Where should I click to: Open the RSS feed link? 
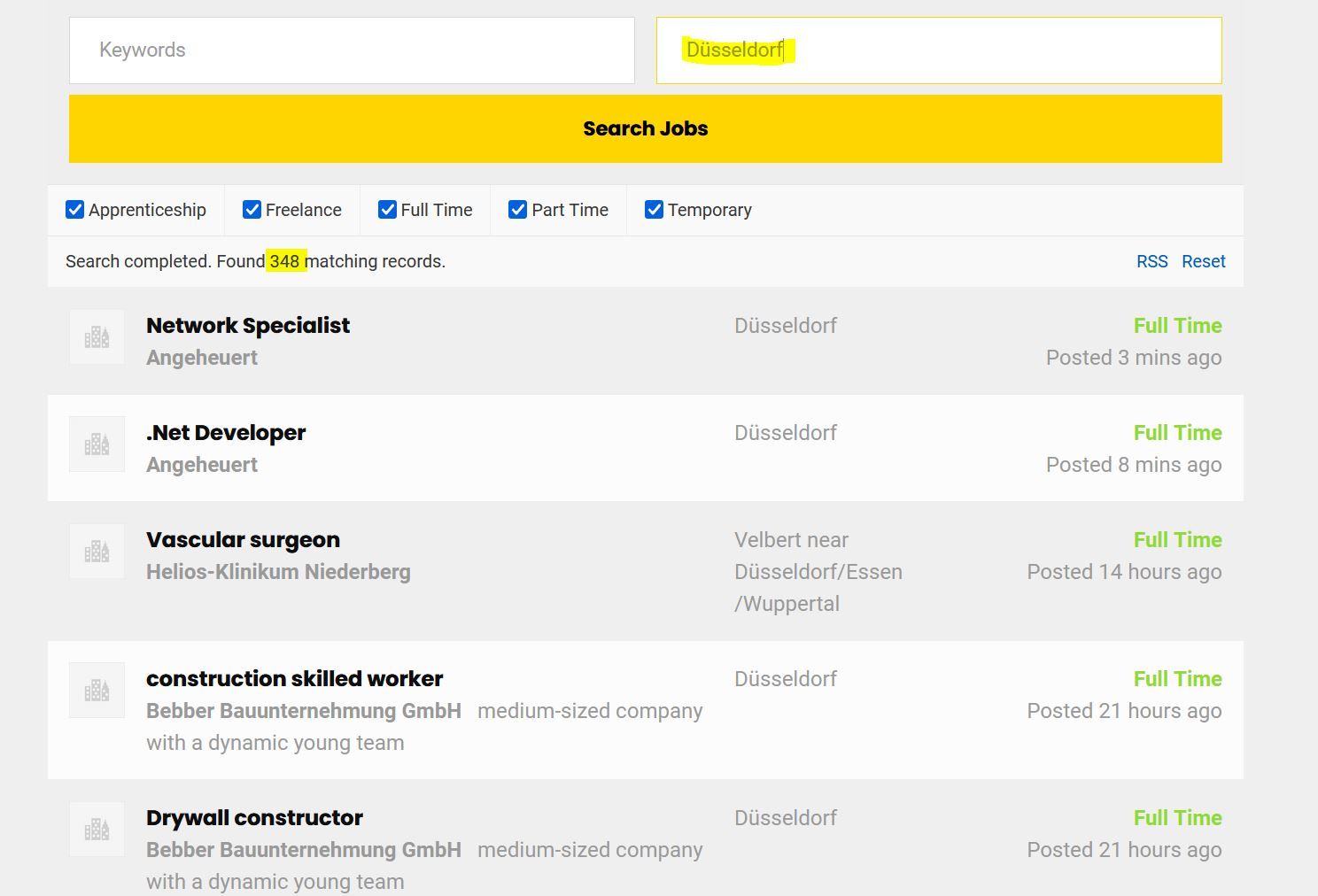[x=1151, y=261]
